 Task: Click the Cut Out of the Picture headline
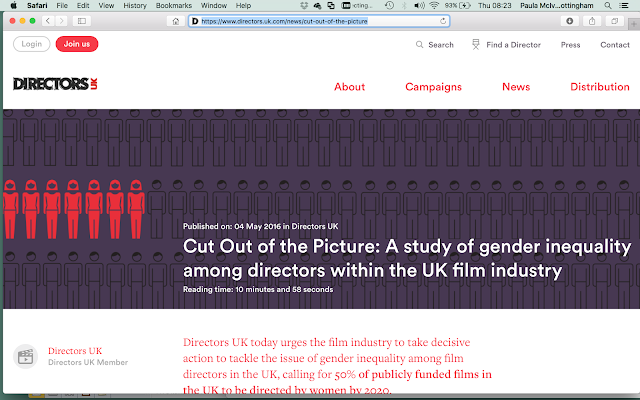(x=407, y=258)
